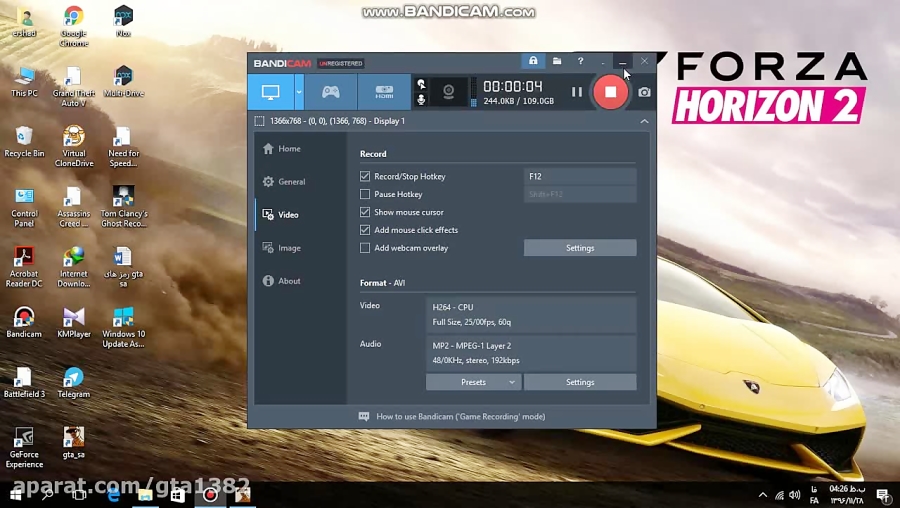Select Windows 10 Update Assistant icon
The image size is (900, 508).
click(123, 327)
